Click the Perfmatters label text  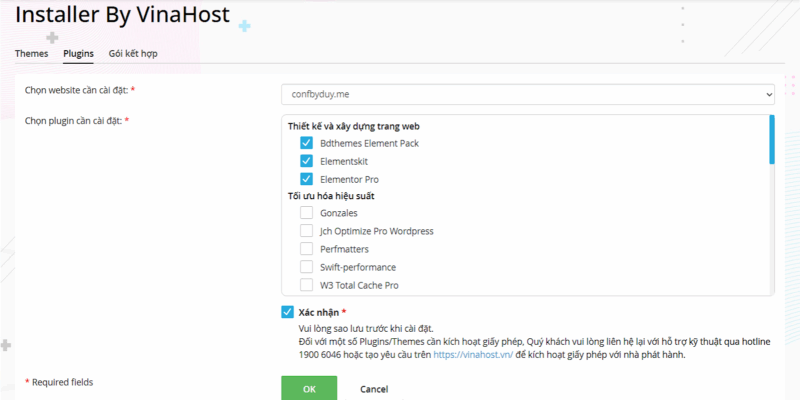click(344, 249)
